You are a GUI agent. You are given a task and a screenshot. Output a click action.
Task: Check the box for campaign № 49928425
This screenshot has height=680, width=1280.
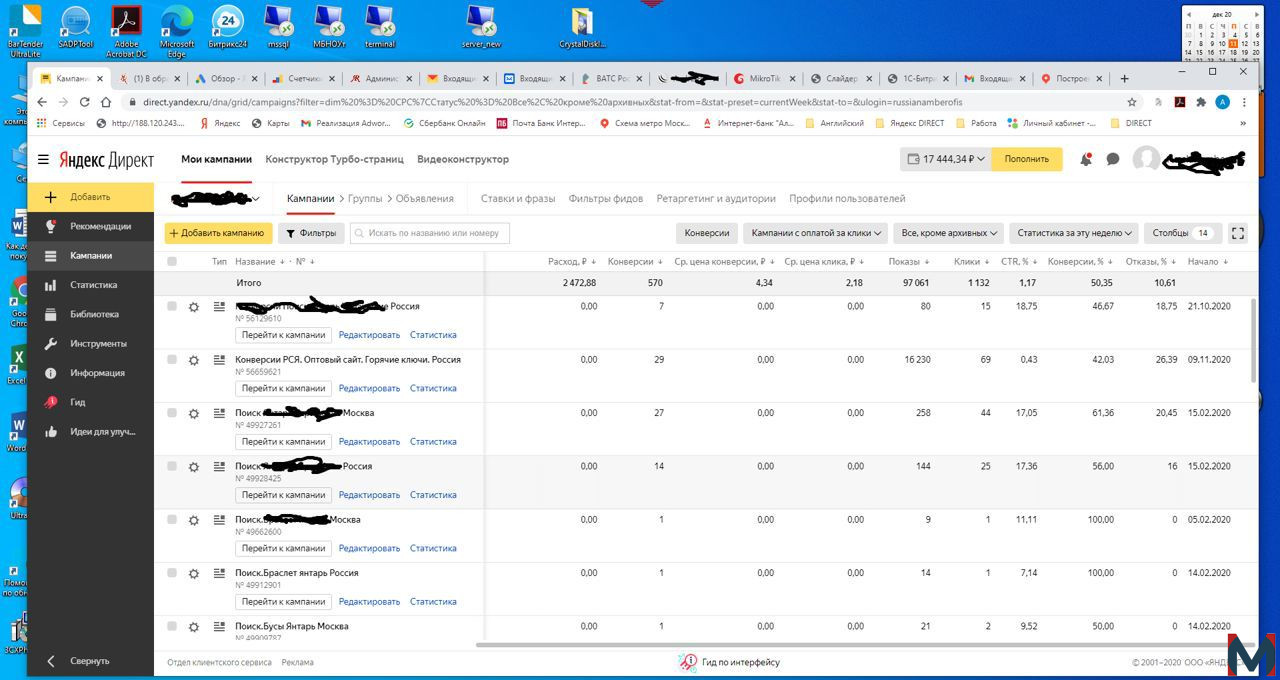[171, 466]
